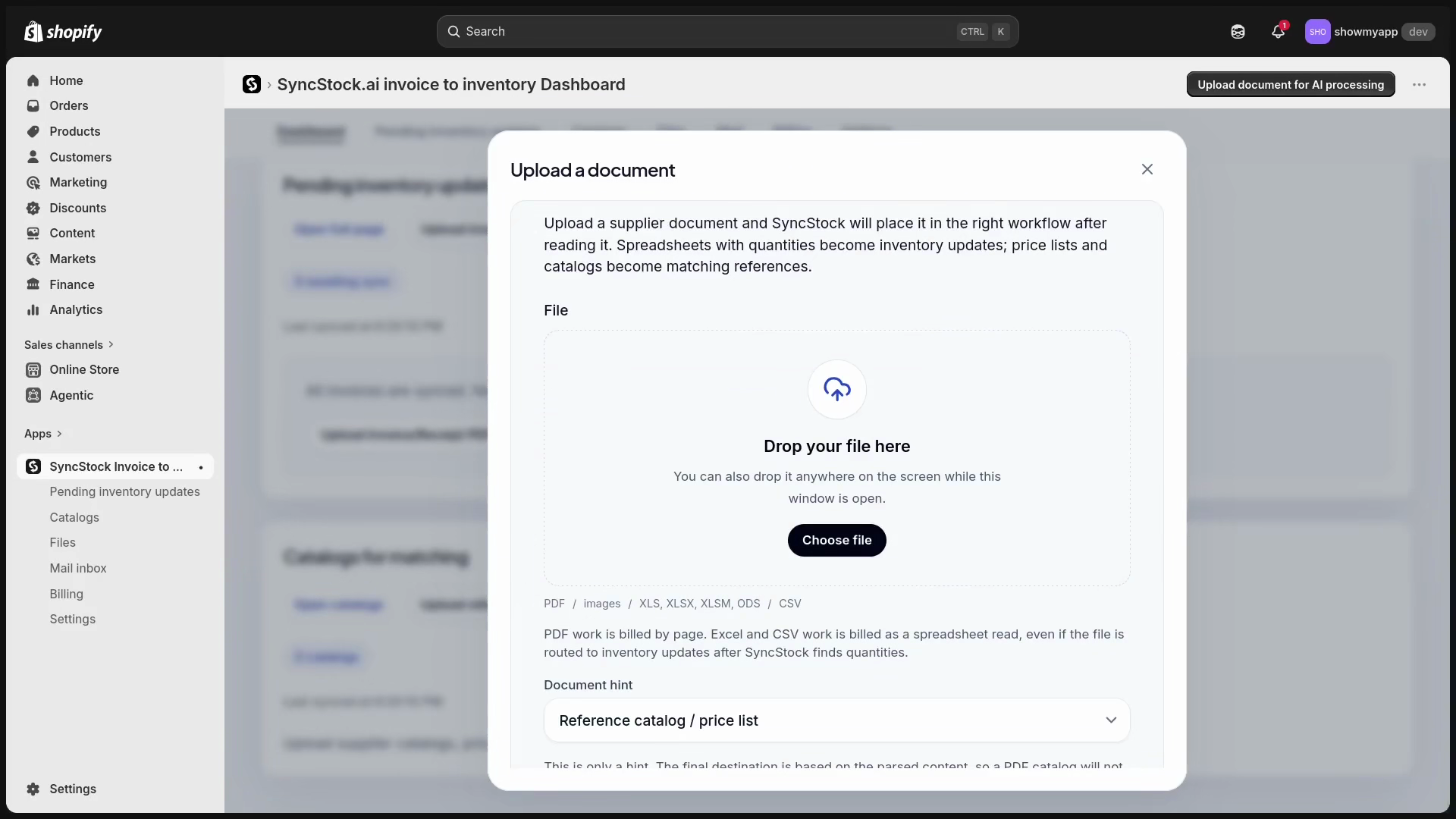Open the notifications bell

point(1279,32)
